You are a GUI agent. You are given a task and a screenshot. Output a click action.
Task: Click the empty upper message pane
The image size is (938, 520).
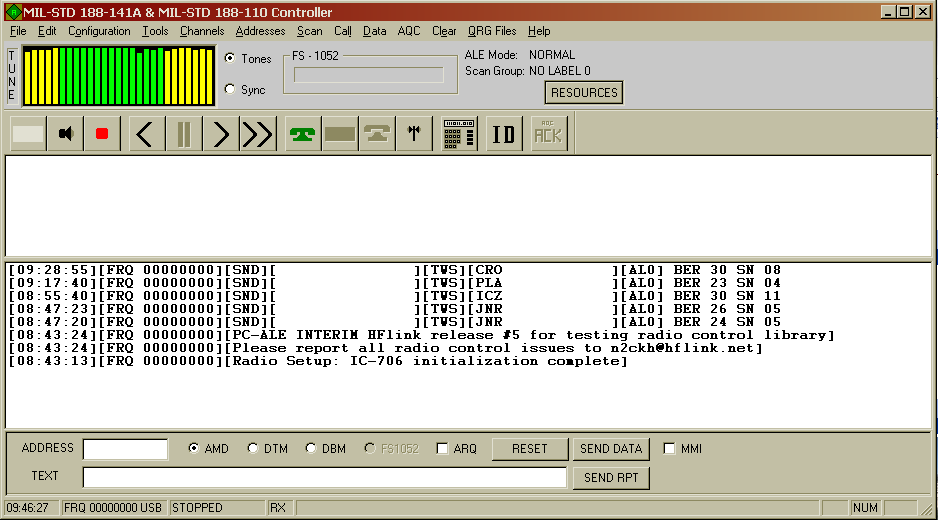pos(468,206)
